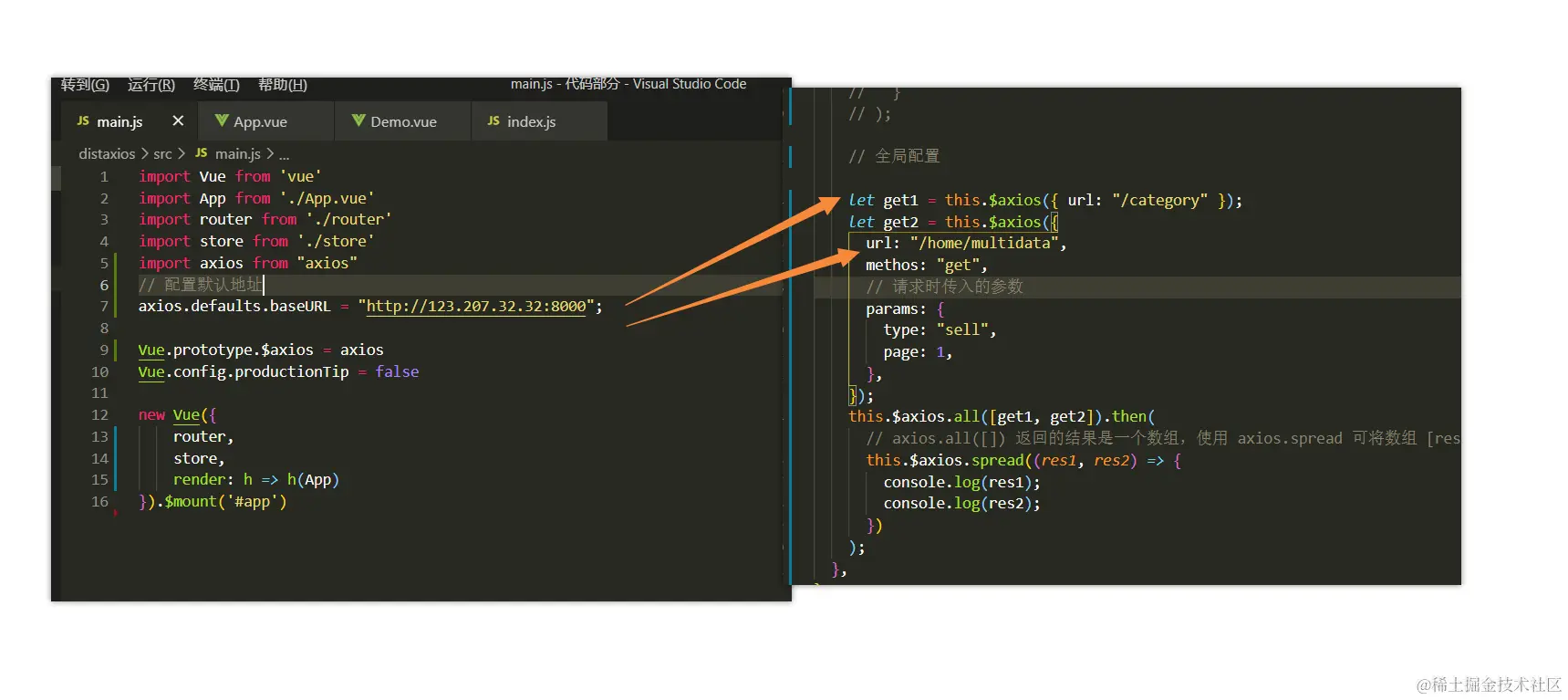Viewport: 1568px width, 700px height.
Task: Switch to the App.vue tab
Action: [260, 121]
